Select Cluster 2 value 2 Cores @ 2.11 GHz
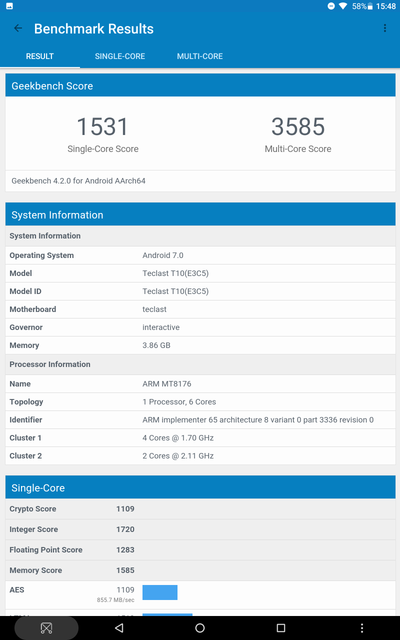Image resolution: width=400 pixels, height=640 pixels. pyautogui.click(x=178, y=456)
